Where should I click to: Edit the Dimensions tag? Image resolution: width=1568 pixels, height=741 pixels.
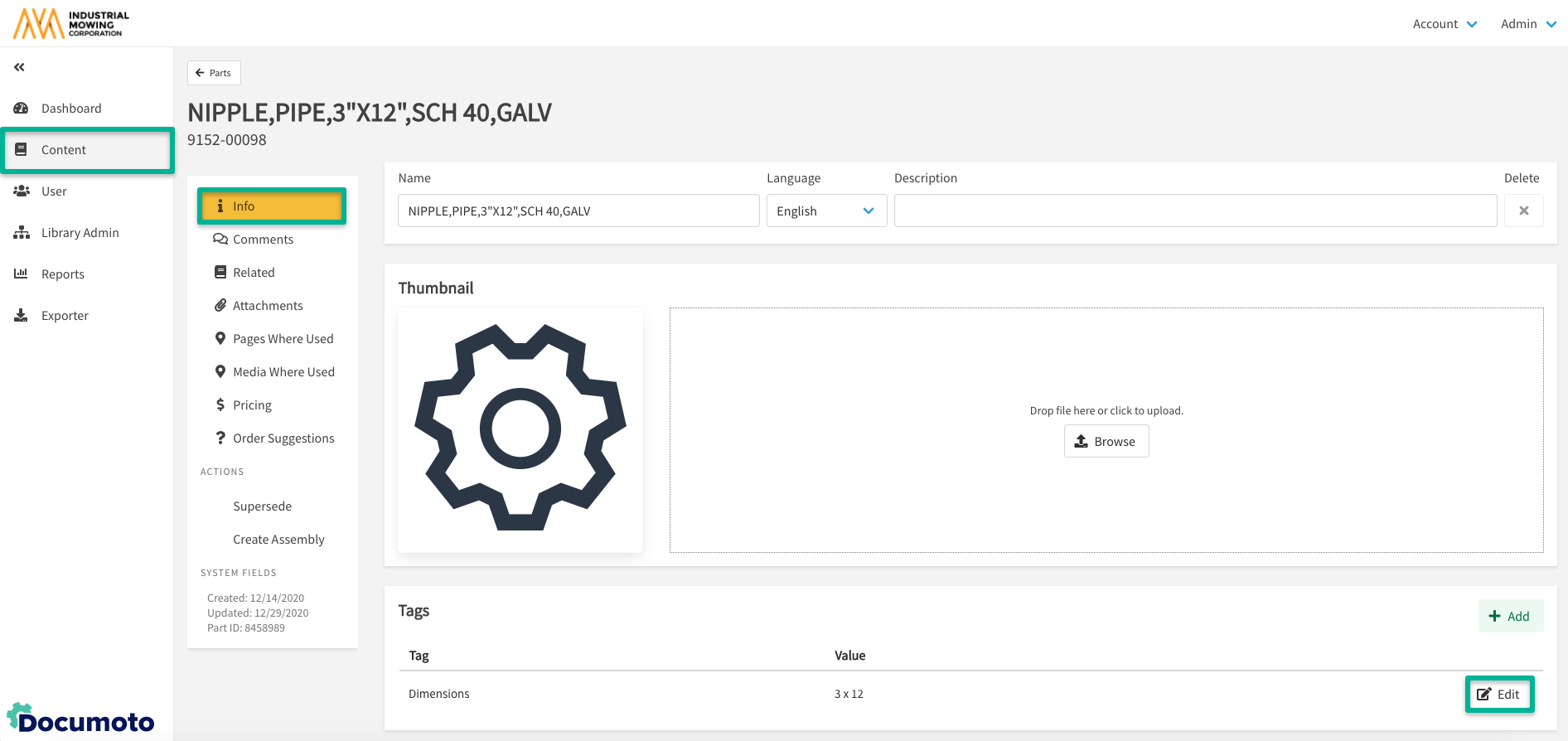coord(1499,695)
